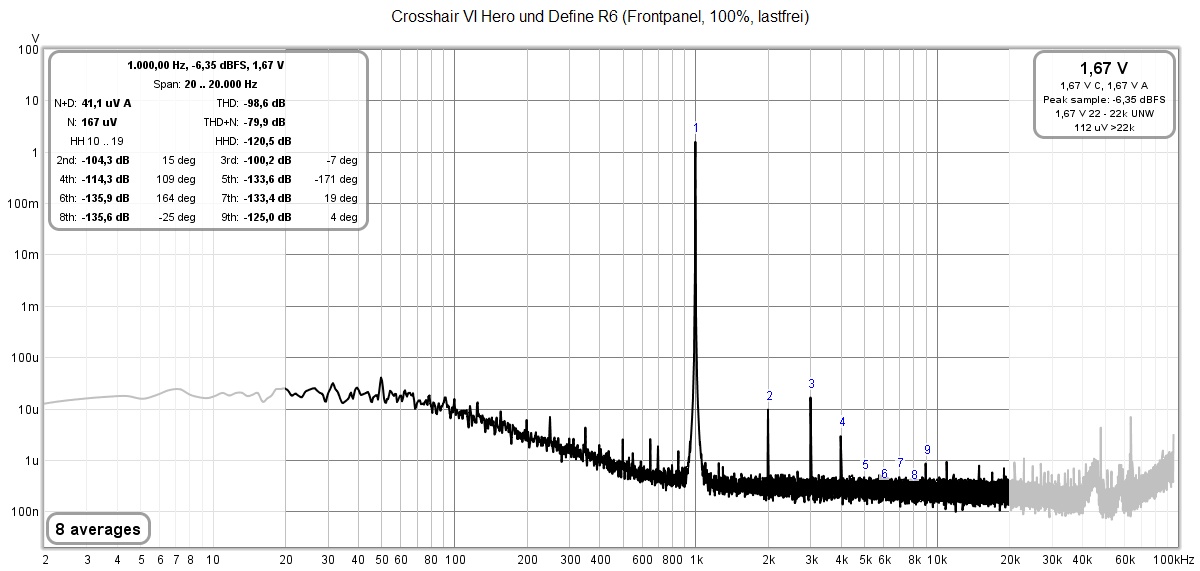Click the THD+N value '-79,9 dB'
The image size is (1200, 571).
coord(265,122)
